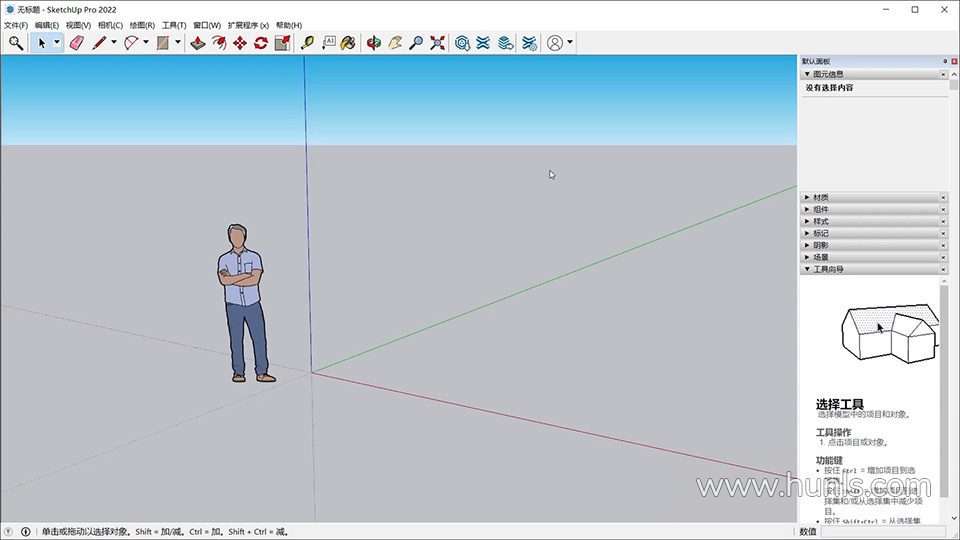This screenshot has width=960, height=540.
Task: Activate the Line pencil tool
Action: pos(99,43)
